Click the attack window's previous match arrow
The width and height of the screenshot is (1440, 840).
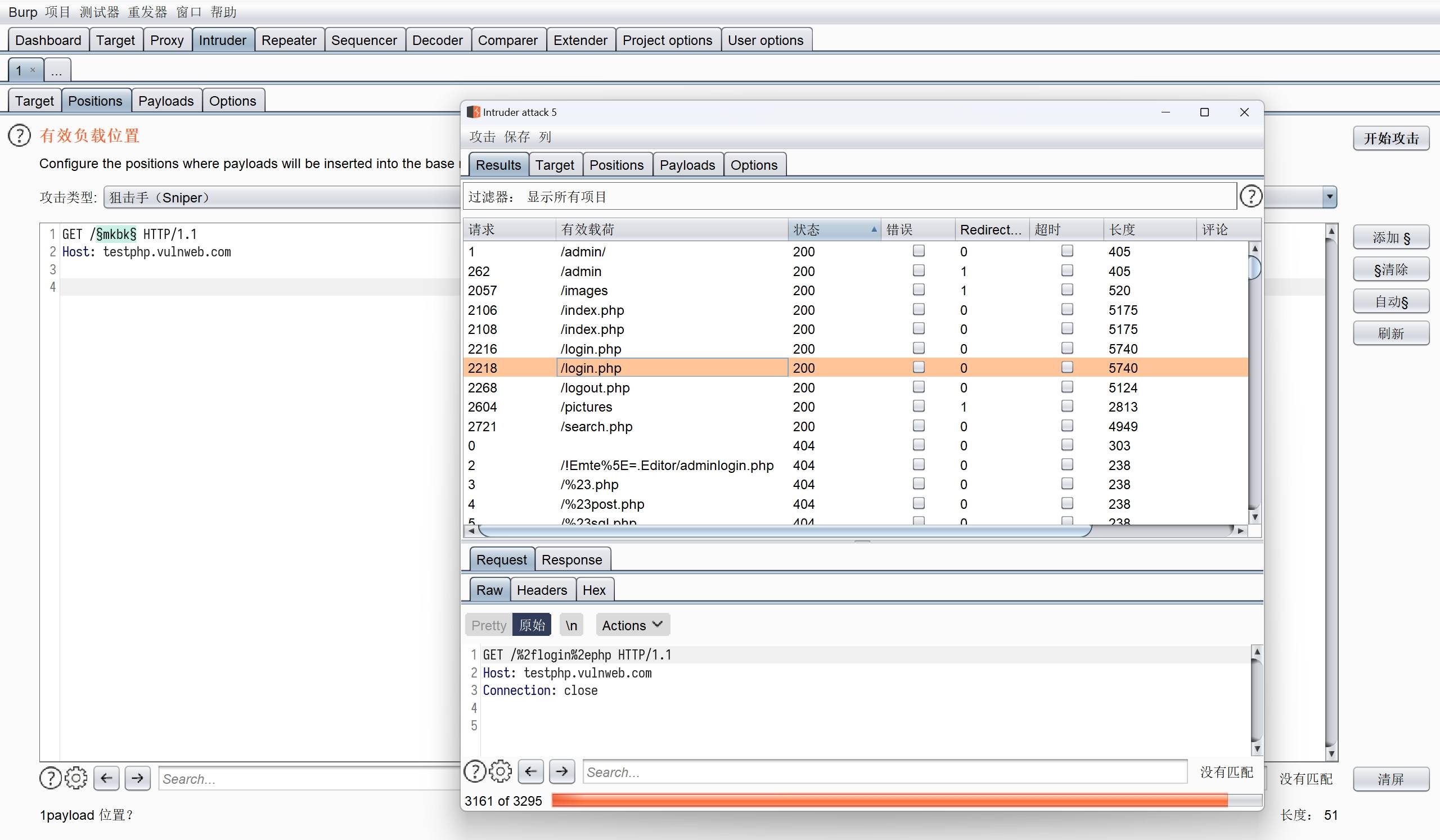tap(531, 771)
